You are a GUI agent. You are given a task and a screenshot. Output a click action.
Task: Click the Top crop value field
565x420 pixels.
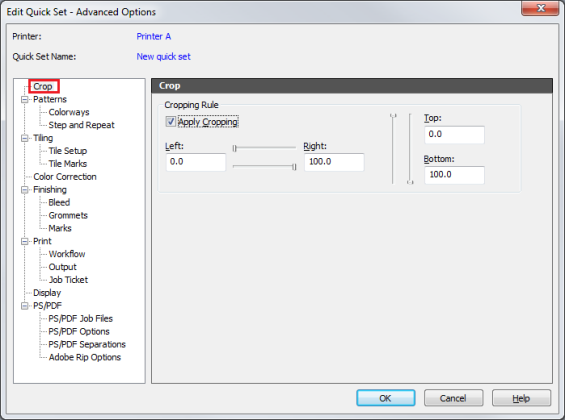[454, 135]
